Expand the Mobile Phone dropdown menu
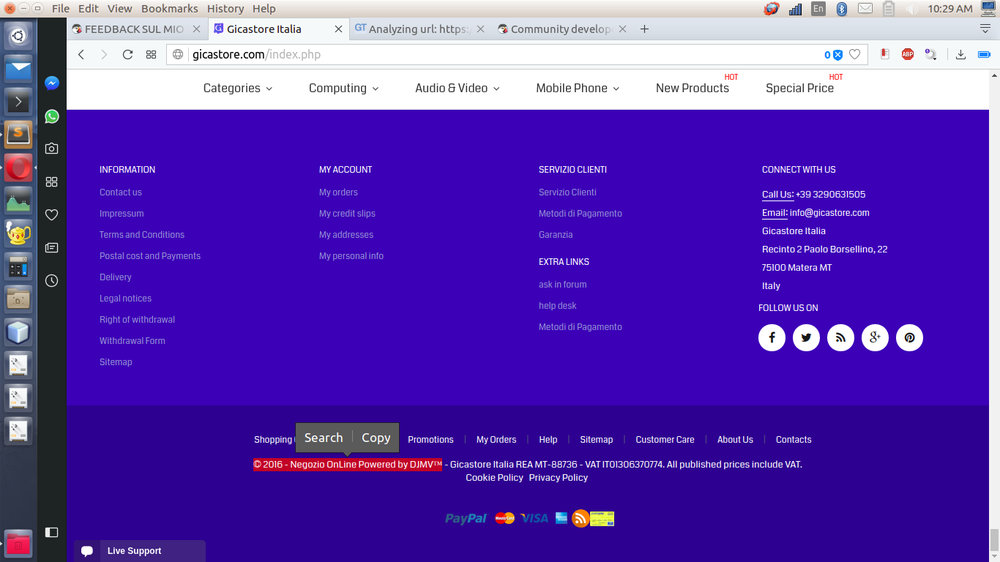Viewport: 1000px width, 562px height. point(578,88)
